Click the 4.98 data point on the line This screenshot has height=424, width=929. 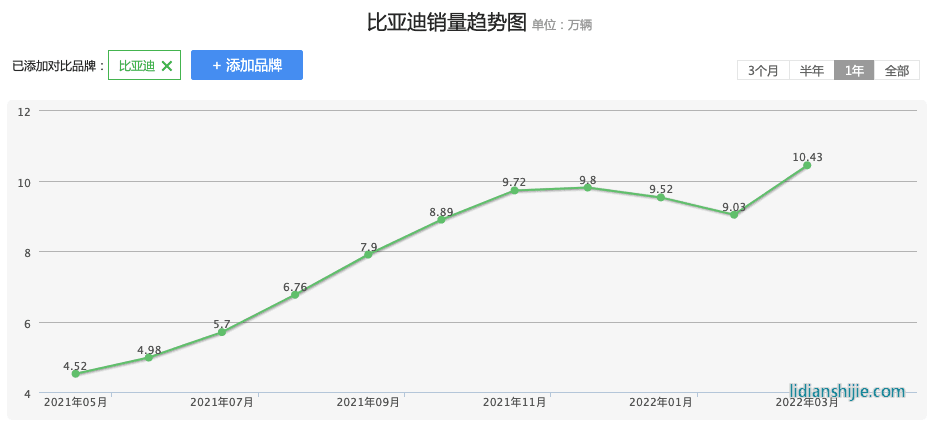point(149,357)
